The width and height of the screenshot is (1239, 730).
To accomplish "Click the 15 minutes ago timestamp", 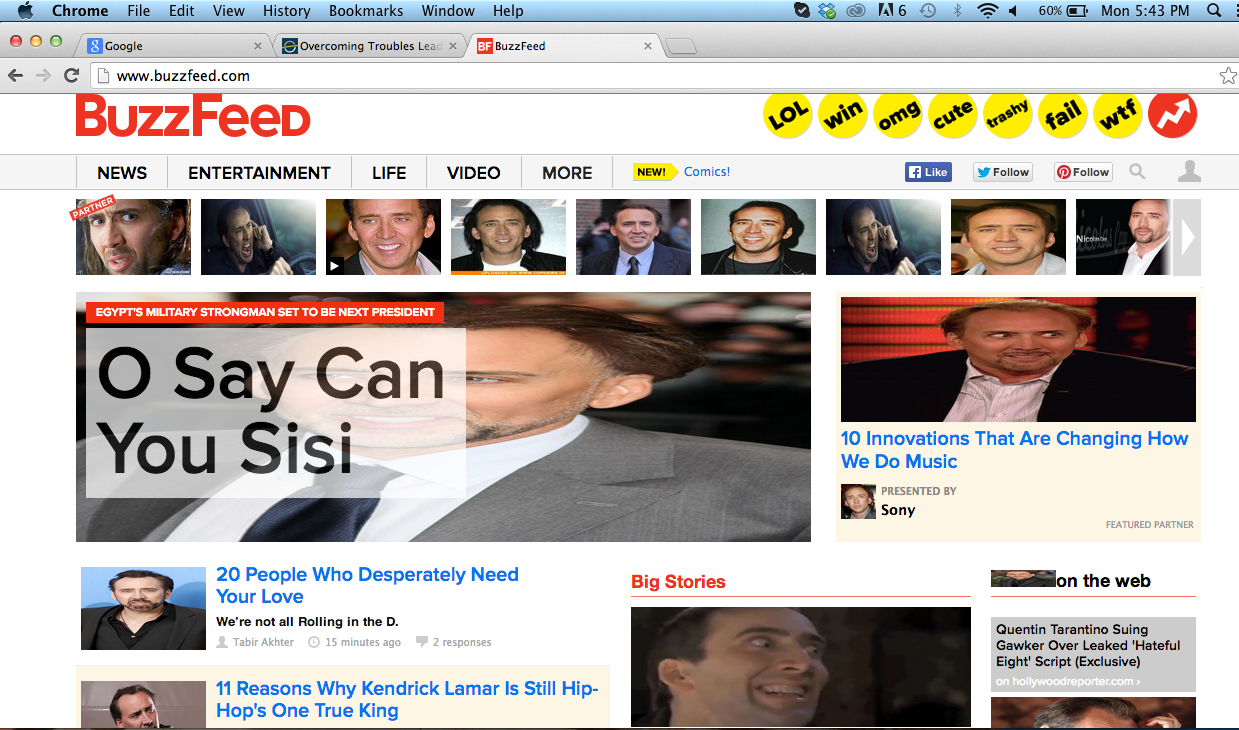I will point(363,642).
